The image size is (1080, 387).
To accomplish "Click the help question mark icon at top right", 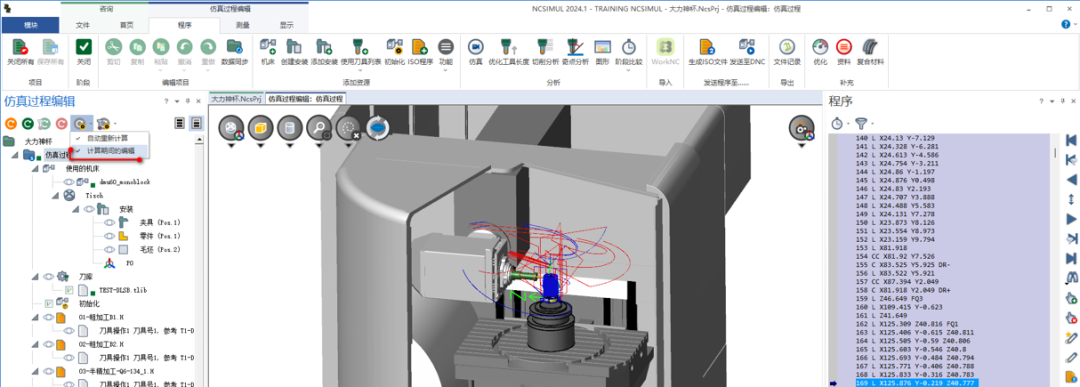I will 1066,25.
